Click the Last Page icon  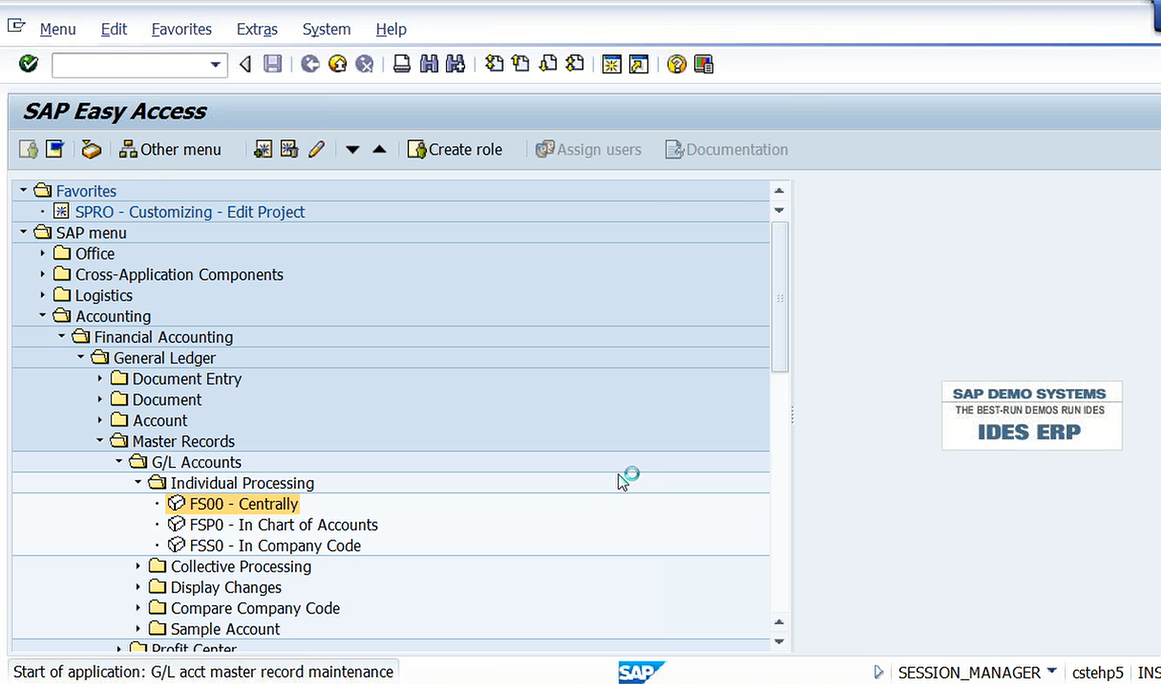575,64
